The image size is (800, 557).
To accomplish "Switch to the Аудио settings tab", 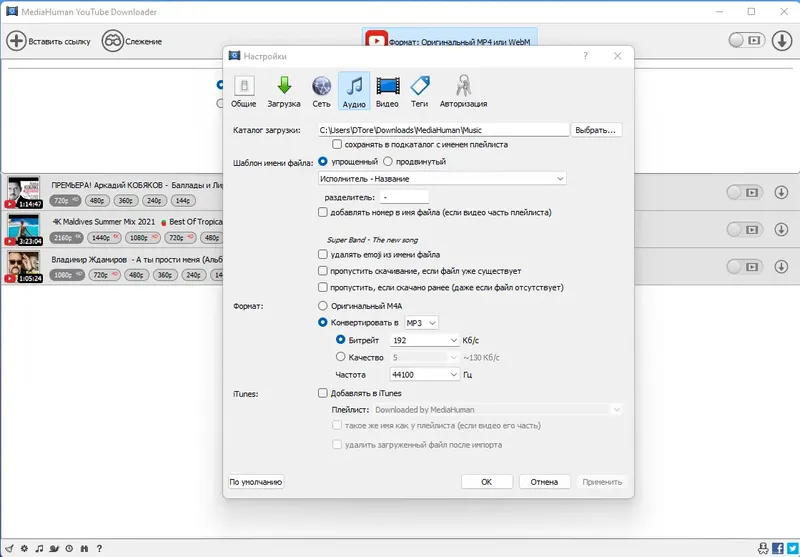I will click(x=354, y=91).
